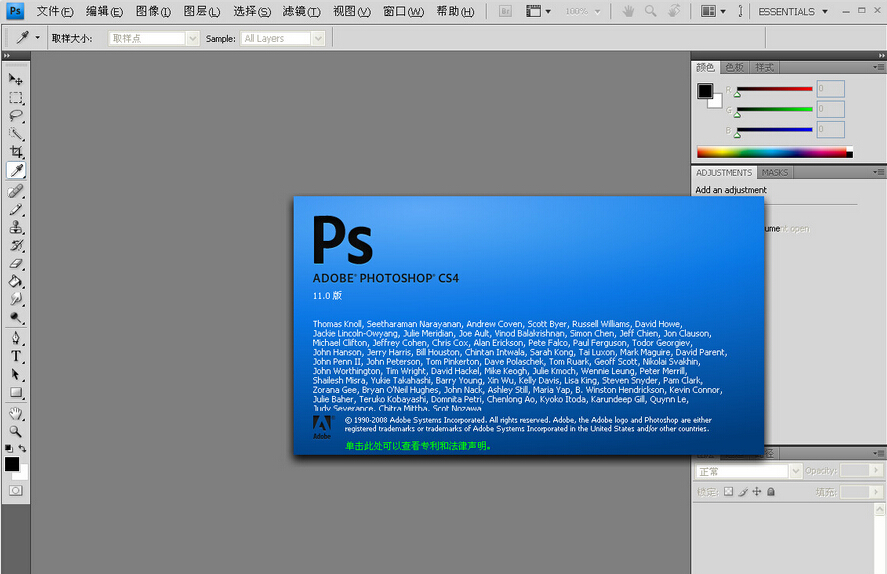
Task: Toggle the lock transparent pixels icon
Action: coord(728,492)
